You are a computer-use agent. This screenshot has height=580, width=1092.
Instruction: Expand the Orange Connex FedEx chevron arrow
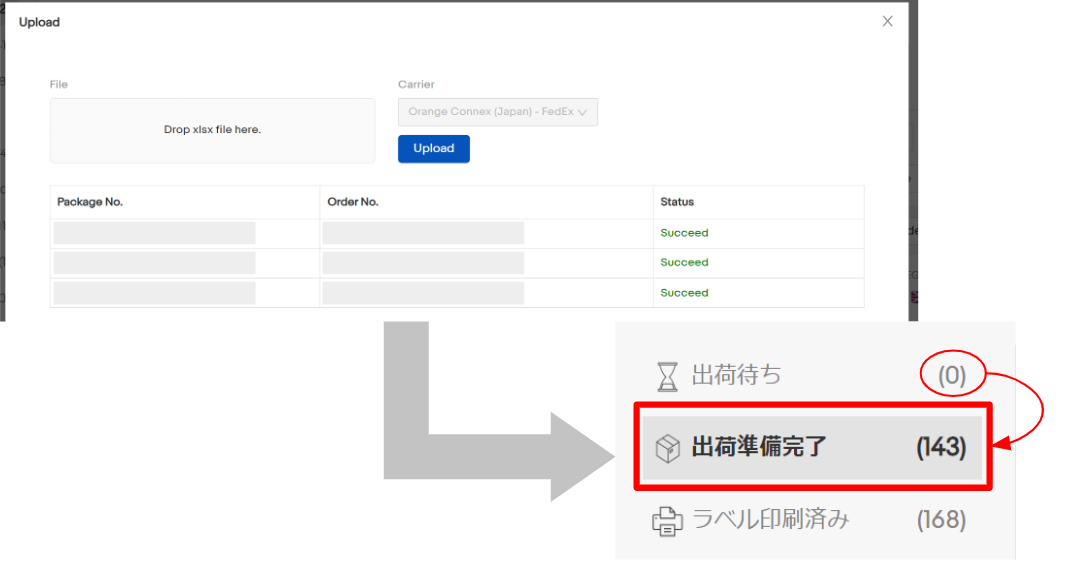tap(582, 113)
